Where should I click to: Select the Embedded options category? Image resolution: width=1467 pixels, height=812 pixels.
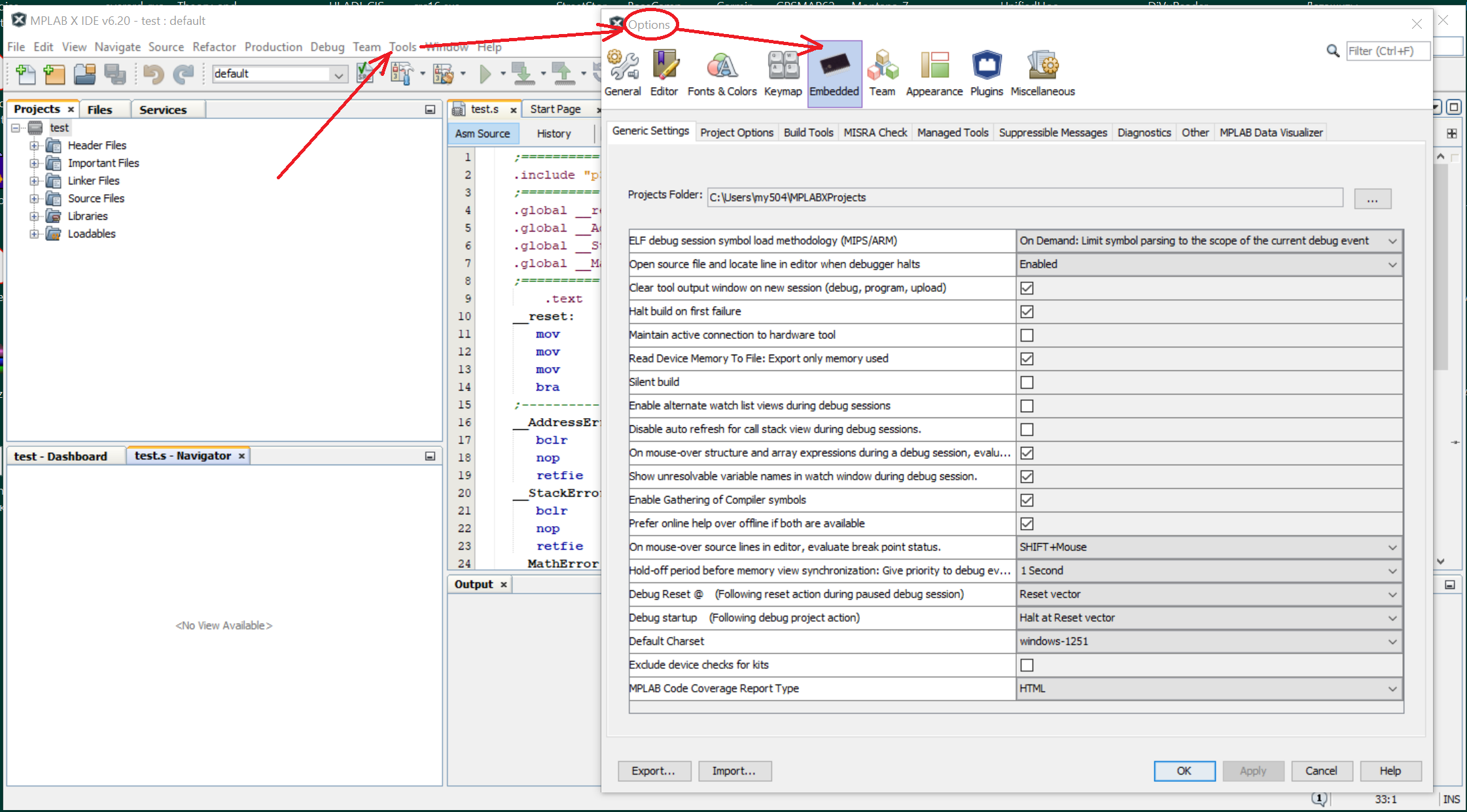coord(834,73)
